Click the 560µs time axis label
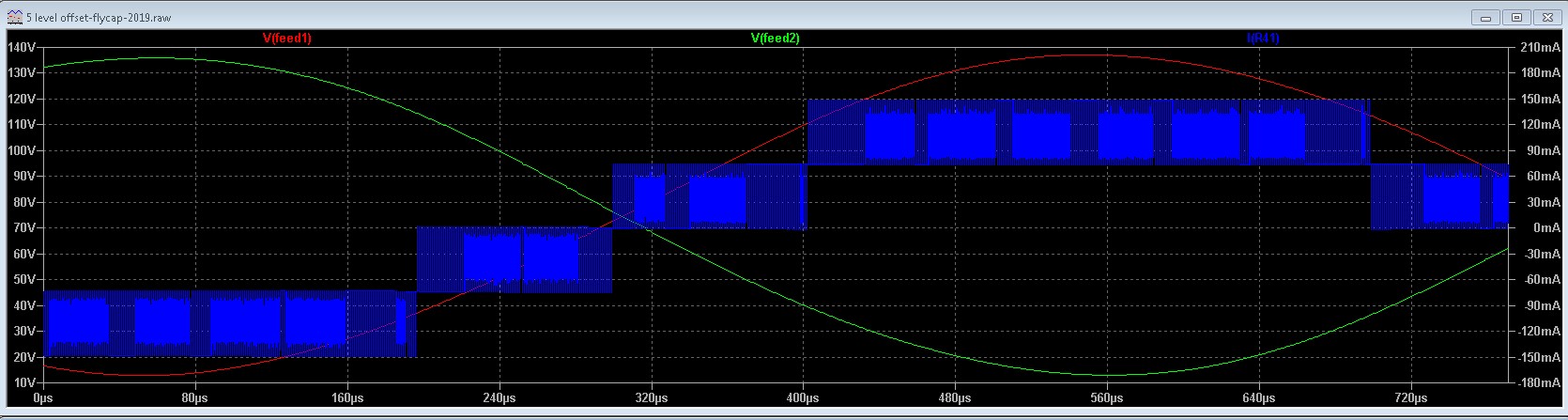Screen dimensions: 1568x420 coord(1108,398)
